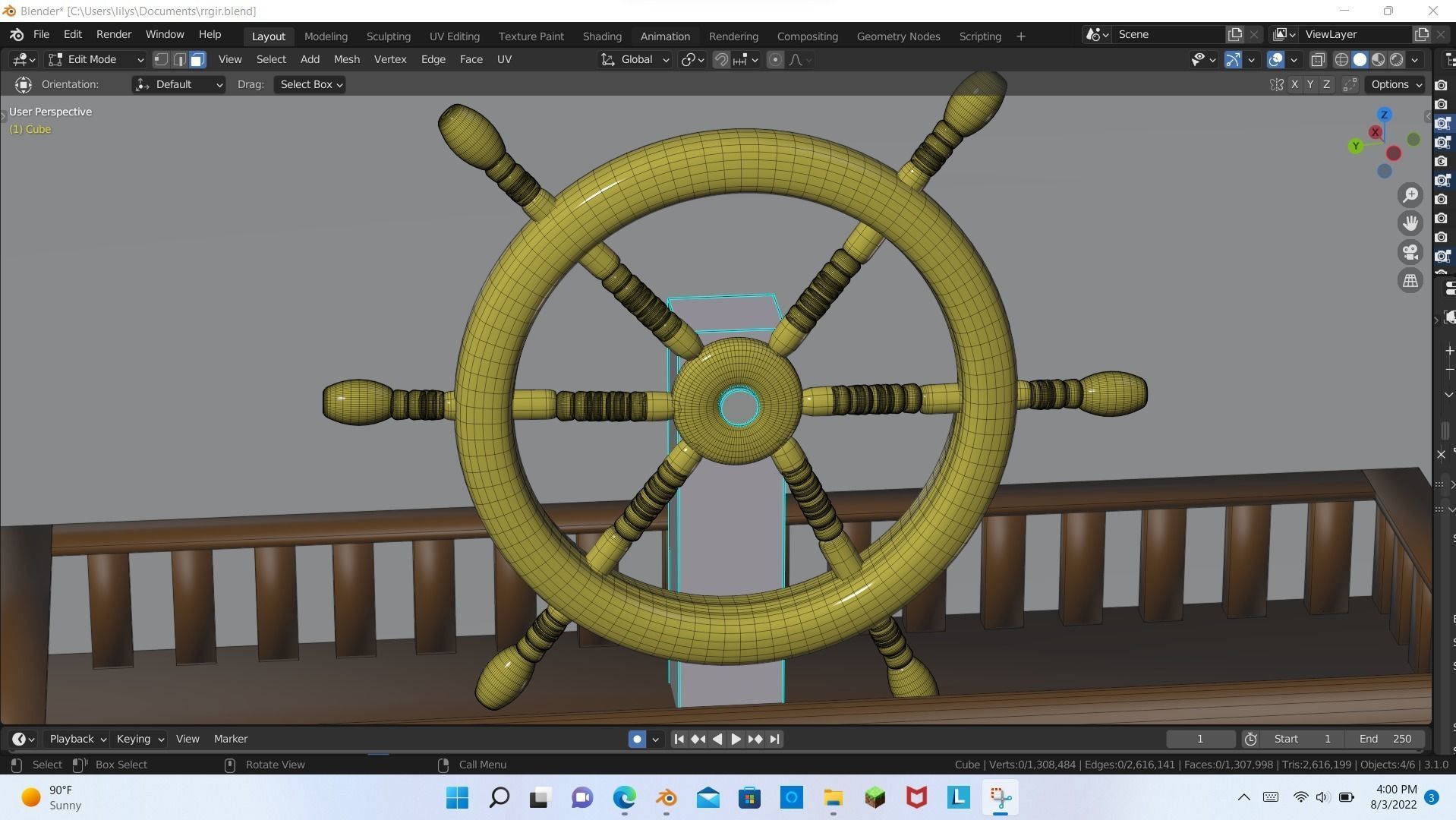The height and width of the screenshot is (820, 1456).
Task: Open the Keying dropdown
Action: click(x=140, y=739)
